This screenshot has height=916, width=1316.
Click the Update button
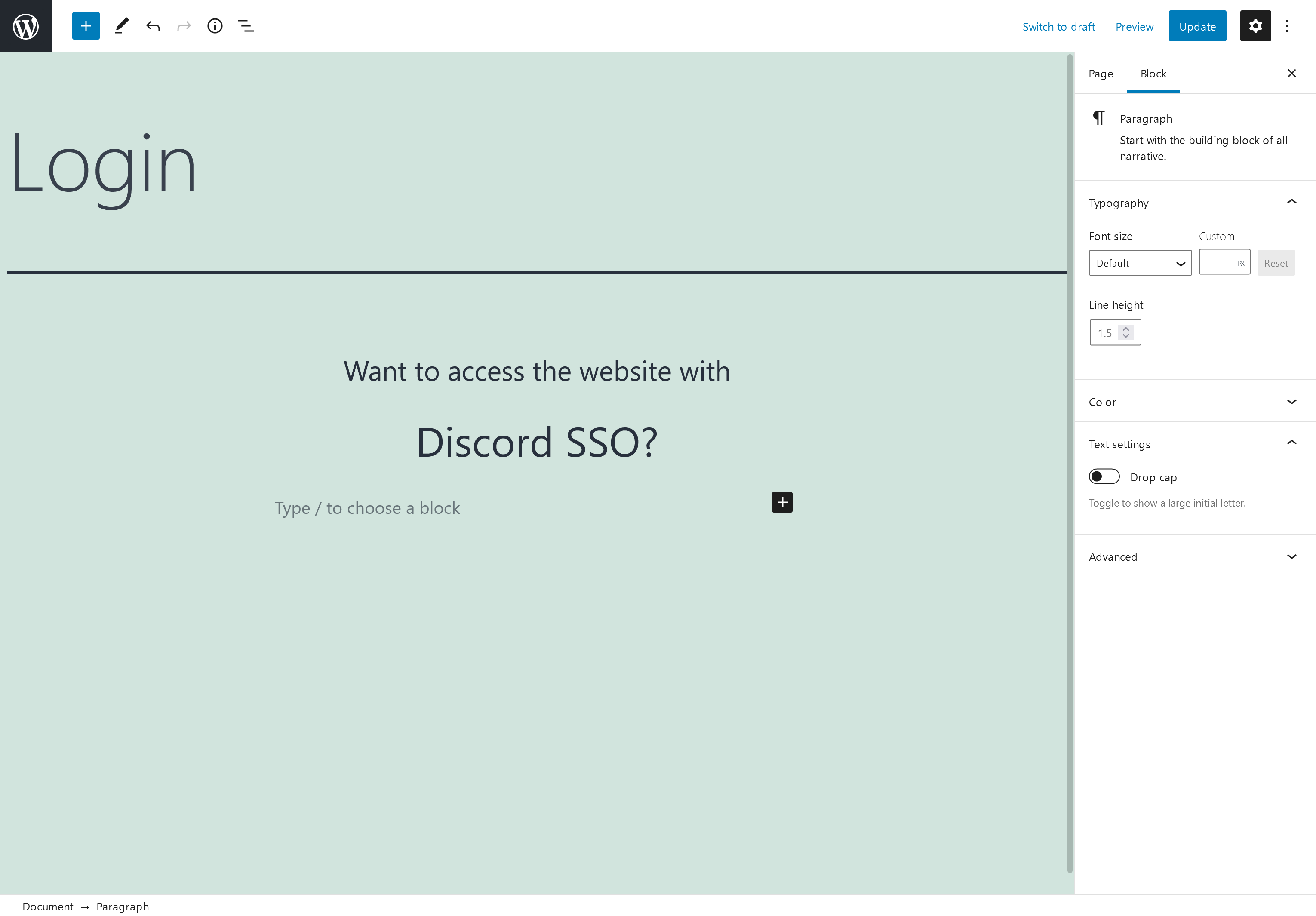(x=1197, y=26)
